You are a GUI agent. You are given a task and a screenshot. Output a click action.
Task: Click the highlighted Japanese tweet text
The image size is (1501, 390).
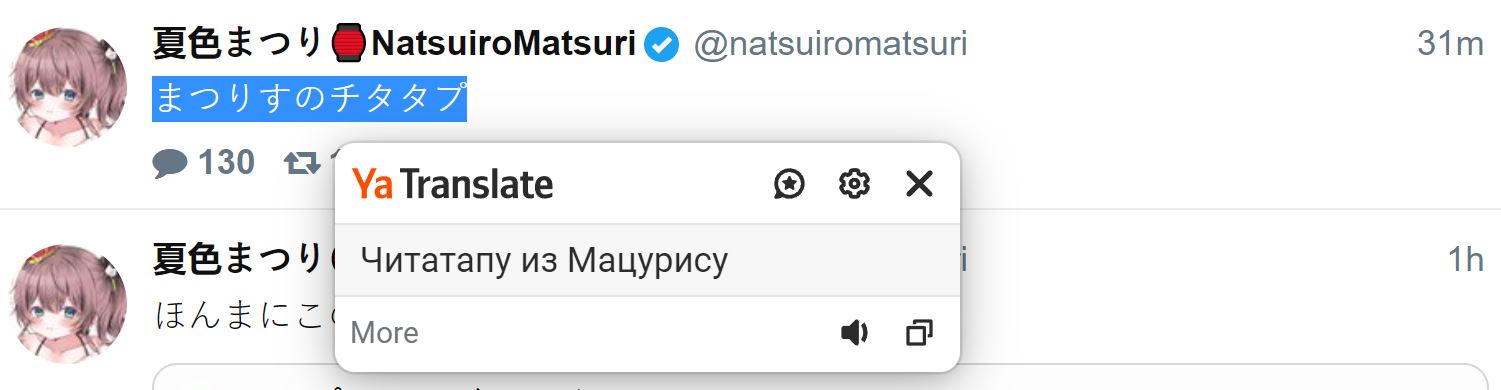(x=310, y=98)
